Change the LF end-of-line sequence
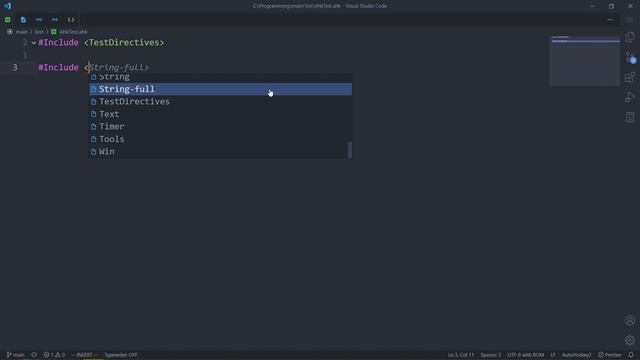Viewport: 640px width, 360px height. 553,355
